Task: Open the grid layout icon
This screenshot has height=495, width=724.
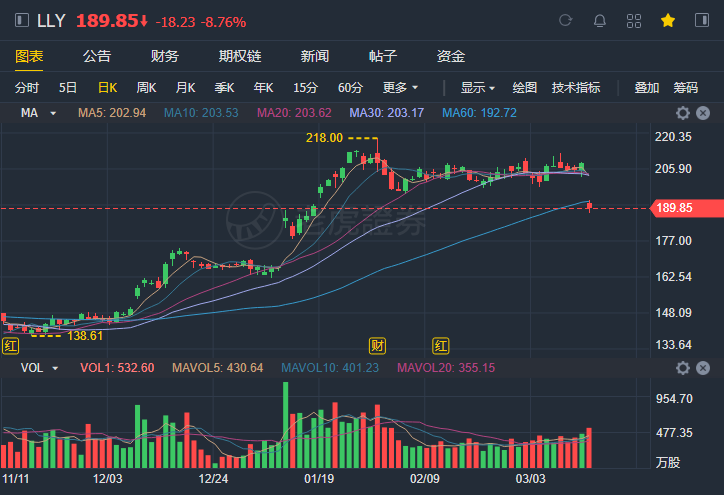Action: (633, 20)
